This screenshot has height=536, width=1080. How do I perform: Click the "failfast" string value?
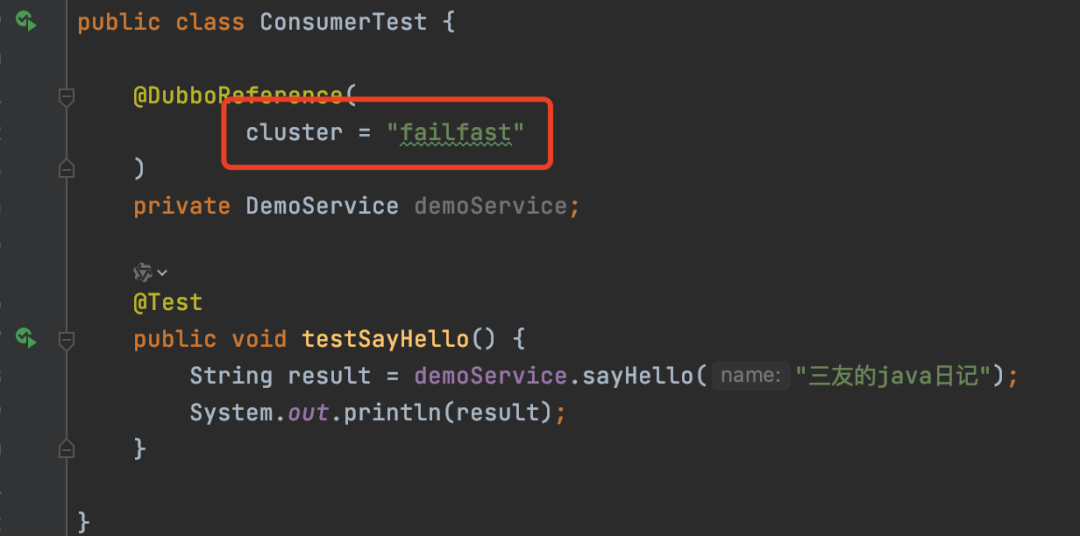click(456, 132)
